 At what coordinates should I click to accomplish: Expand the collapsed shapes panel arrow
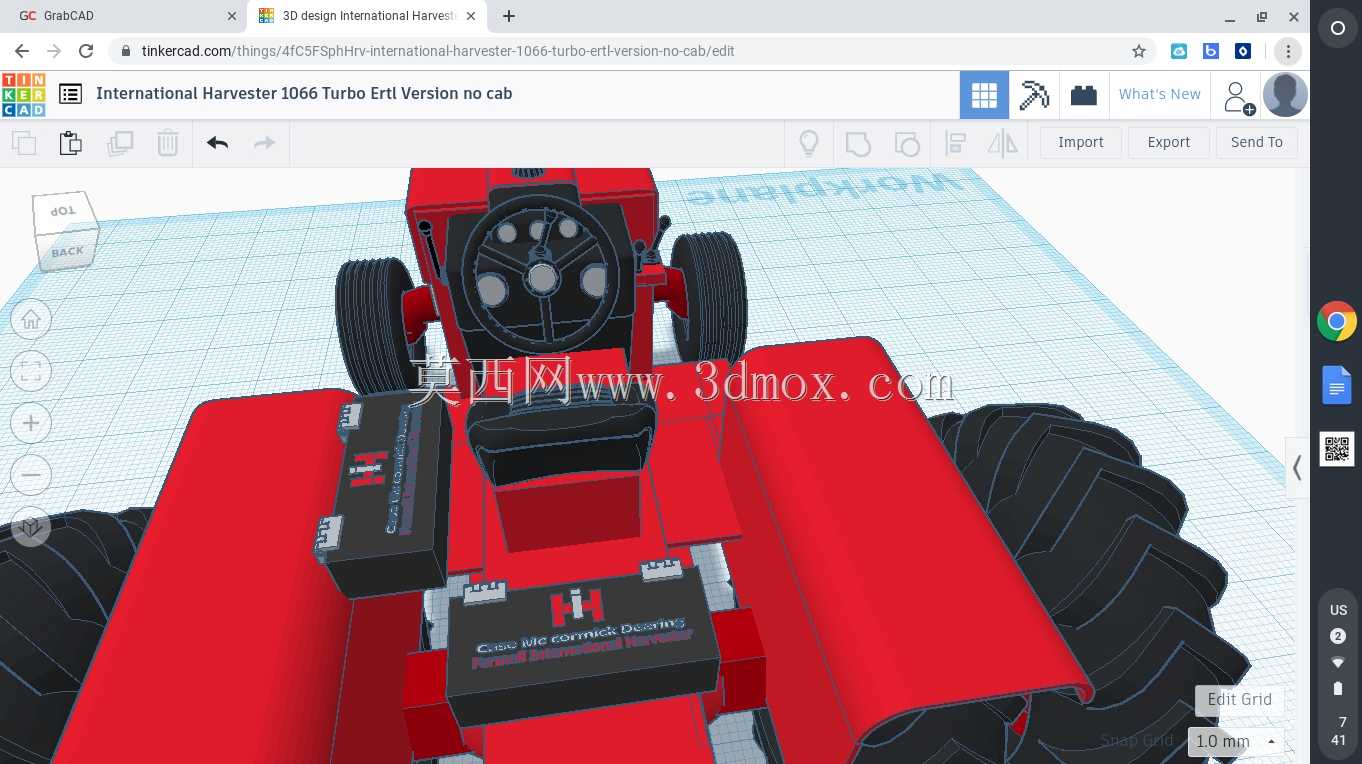pos(1297,468)
